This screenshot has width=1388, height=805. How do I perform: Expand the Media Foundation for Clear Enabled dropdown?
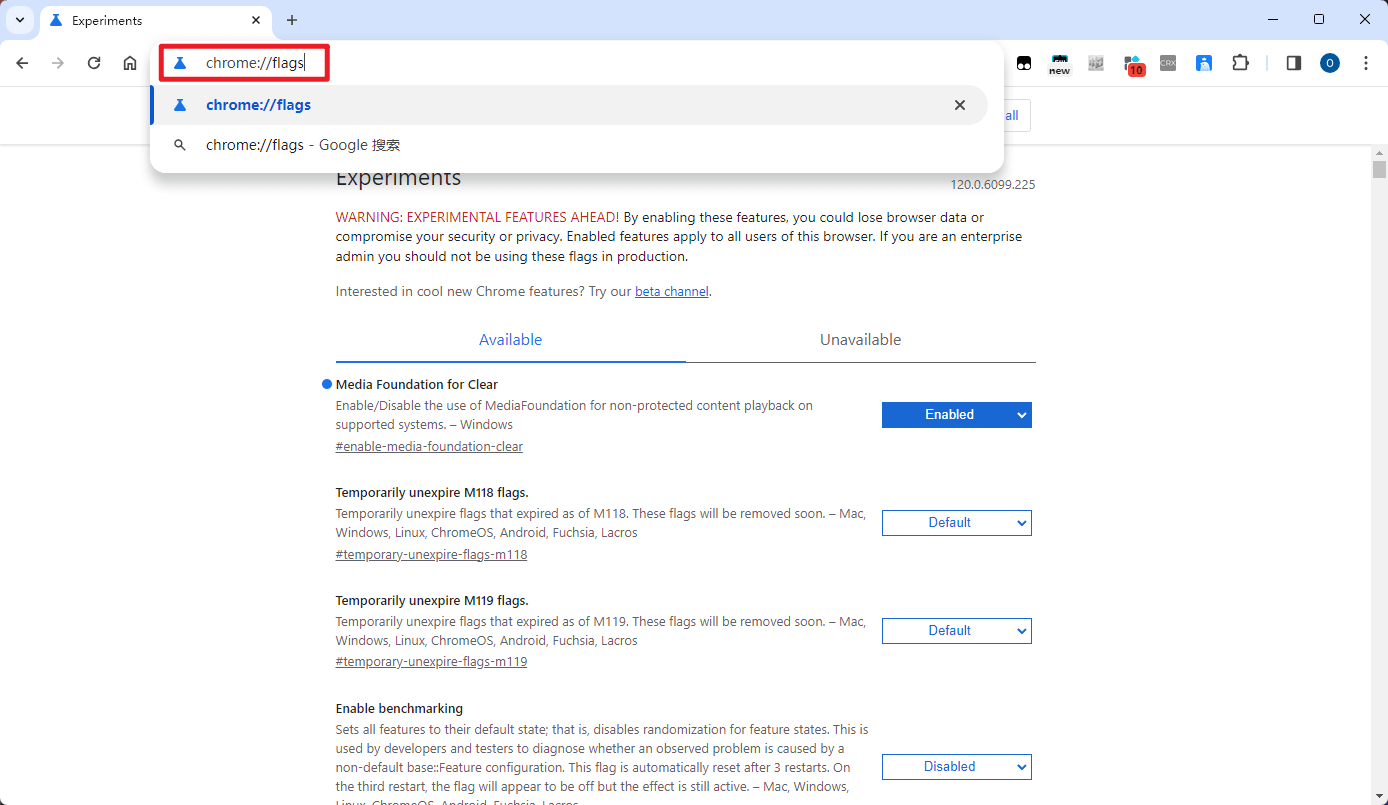pos(956,415)
